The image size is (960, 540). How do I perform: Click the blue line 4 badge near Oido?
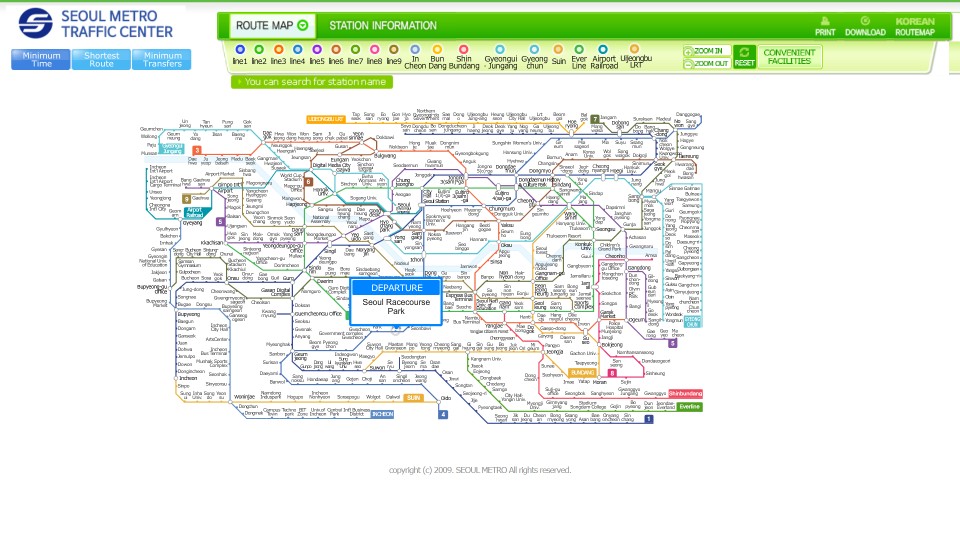[443, 414]
